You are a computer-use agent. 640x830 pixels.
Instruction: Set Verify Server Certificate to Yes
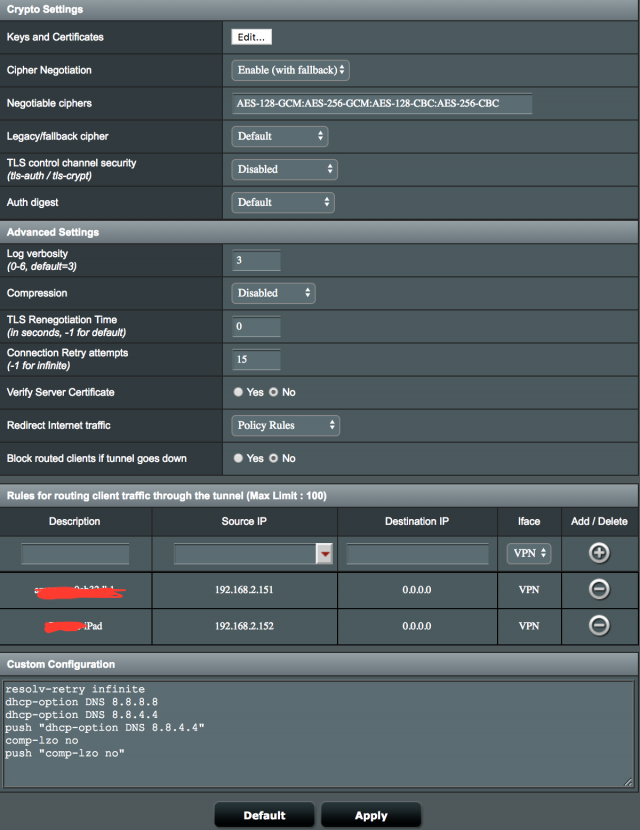point(238,392)
